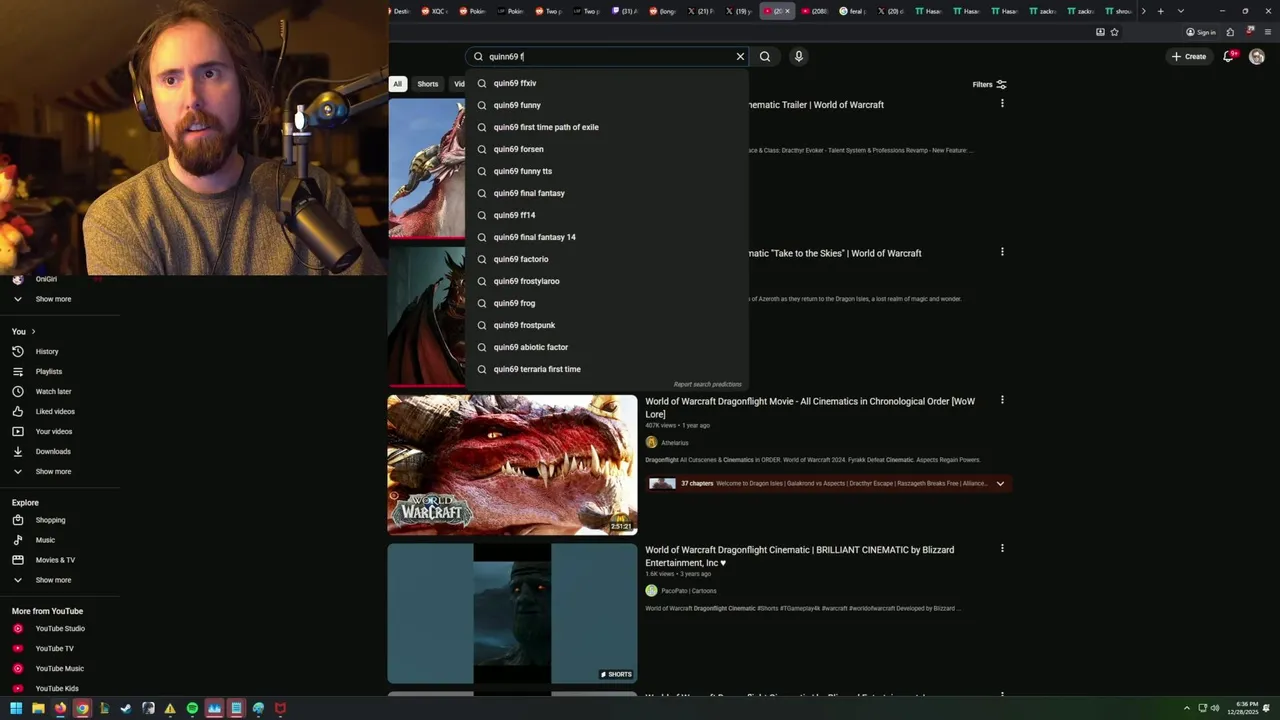Open Athelarius channel link
Viewport: 1280px width, 720px height.
pyautogui.click(x=675, y=443)
